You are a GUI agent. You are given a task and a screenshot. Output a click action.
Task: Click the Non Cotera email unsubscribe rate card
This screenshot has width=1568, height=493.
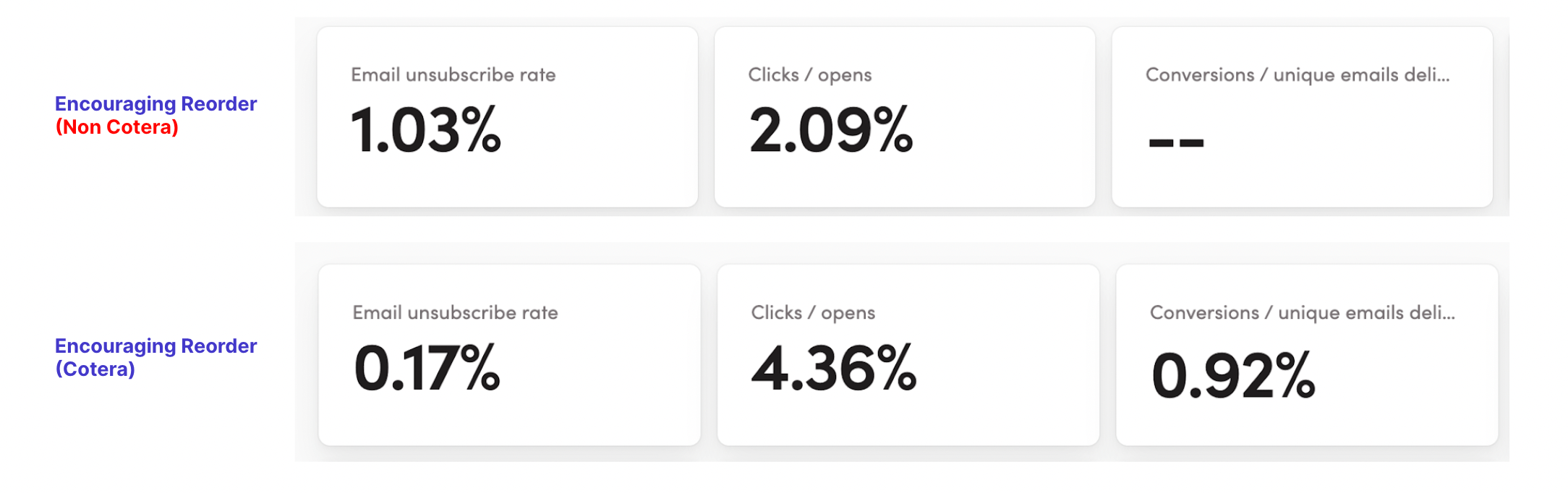point(507,117)
